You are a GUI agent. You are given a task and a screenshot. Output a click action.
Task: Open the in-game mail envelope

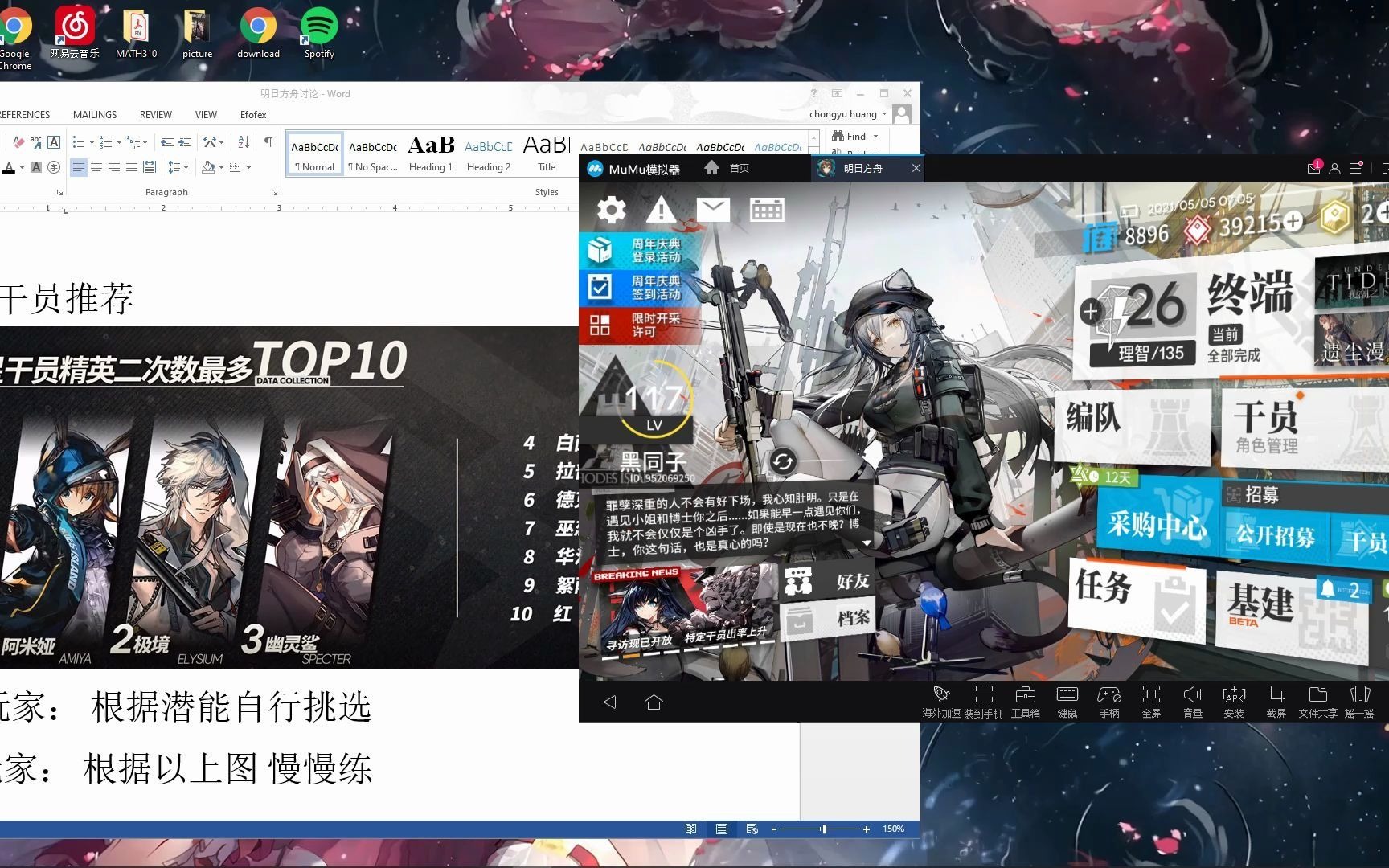click(712, 210)
